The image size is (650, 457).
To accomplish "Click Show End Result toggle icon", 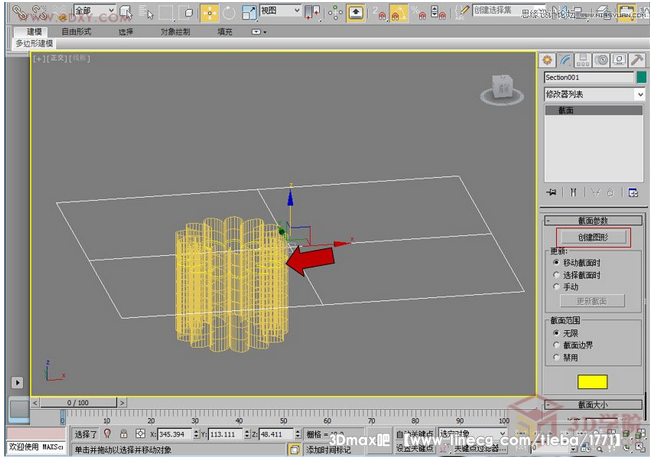I will coord(573,192).
